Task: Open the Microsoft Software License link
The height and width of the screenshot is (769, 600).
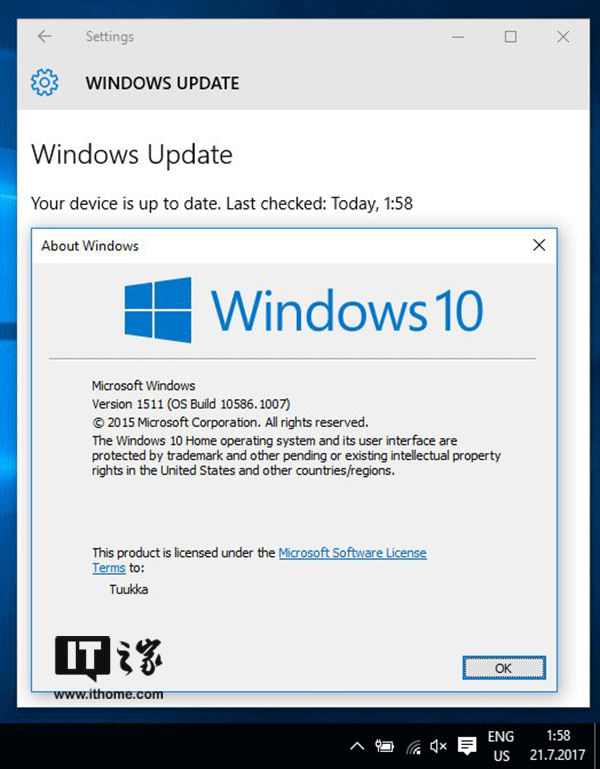Action: (352, 553)
